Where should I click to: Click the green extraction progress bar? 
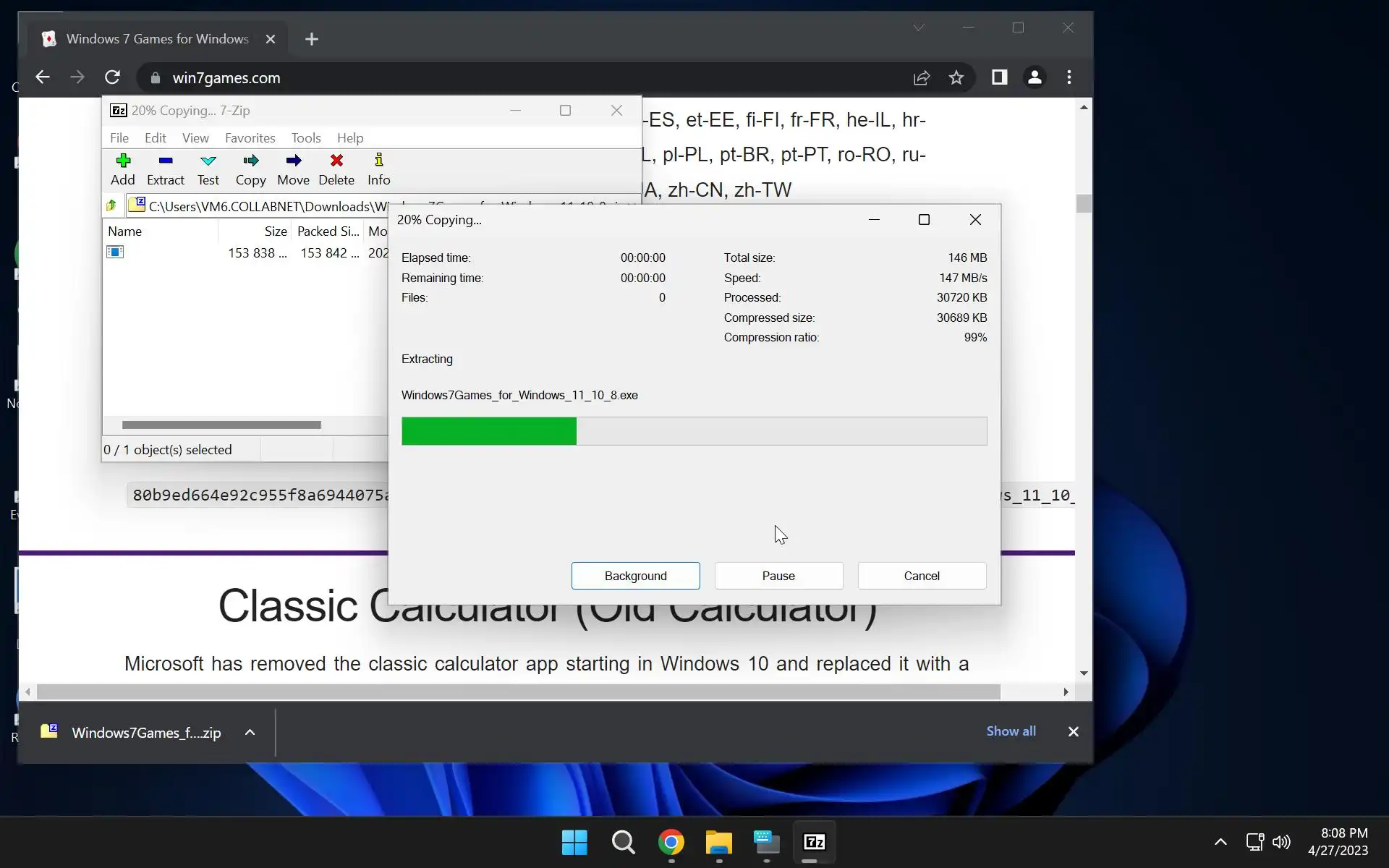tap(489, 431)
